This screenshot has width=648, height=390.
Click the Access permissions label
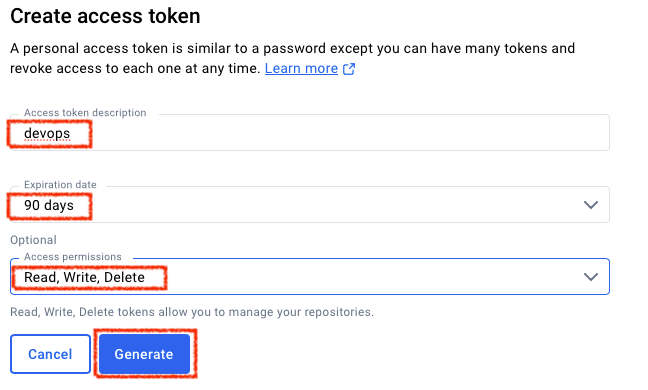pos(73,257)
